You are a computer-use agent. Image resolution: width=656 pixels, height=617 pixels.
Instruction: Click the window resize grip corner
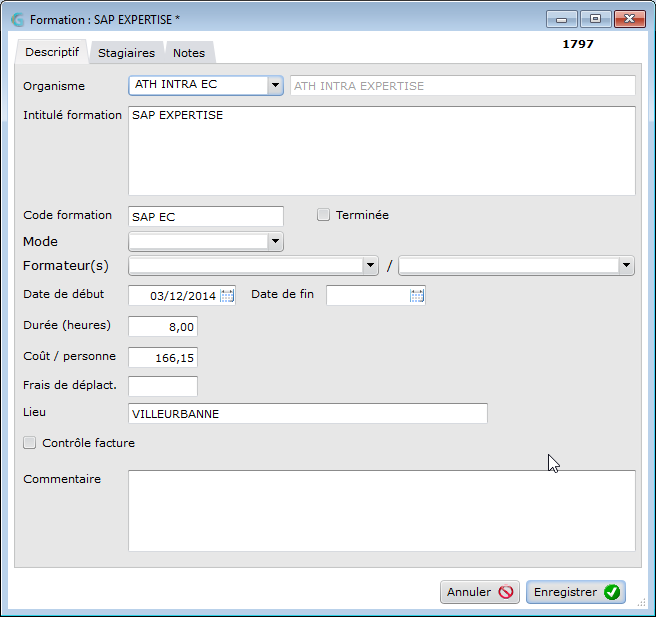click(x=641, y=603)
